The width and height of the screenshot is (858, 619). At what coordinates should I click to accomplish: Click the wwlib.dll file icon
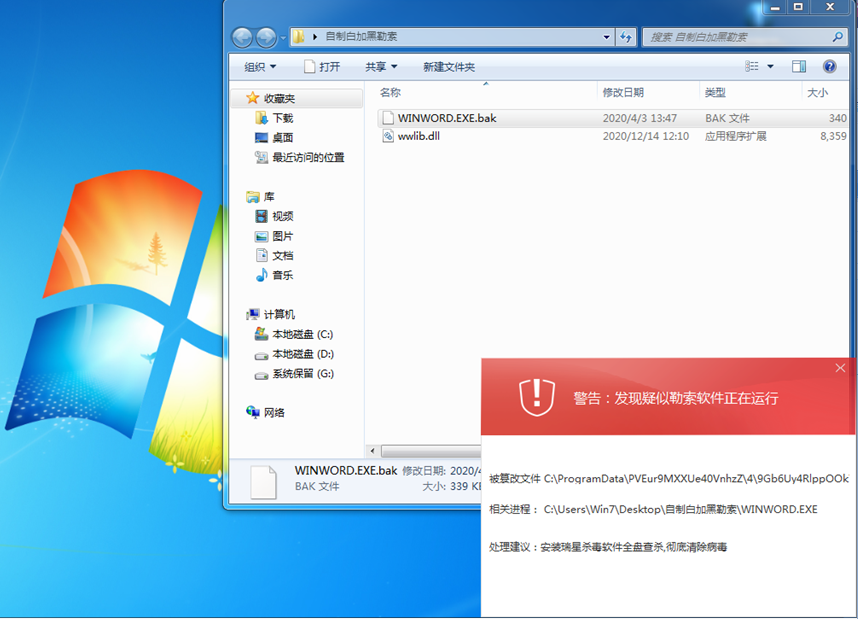tap(388, 136)
